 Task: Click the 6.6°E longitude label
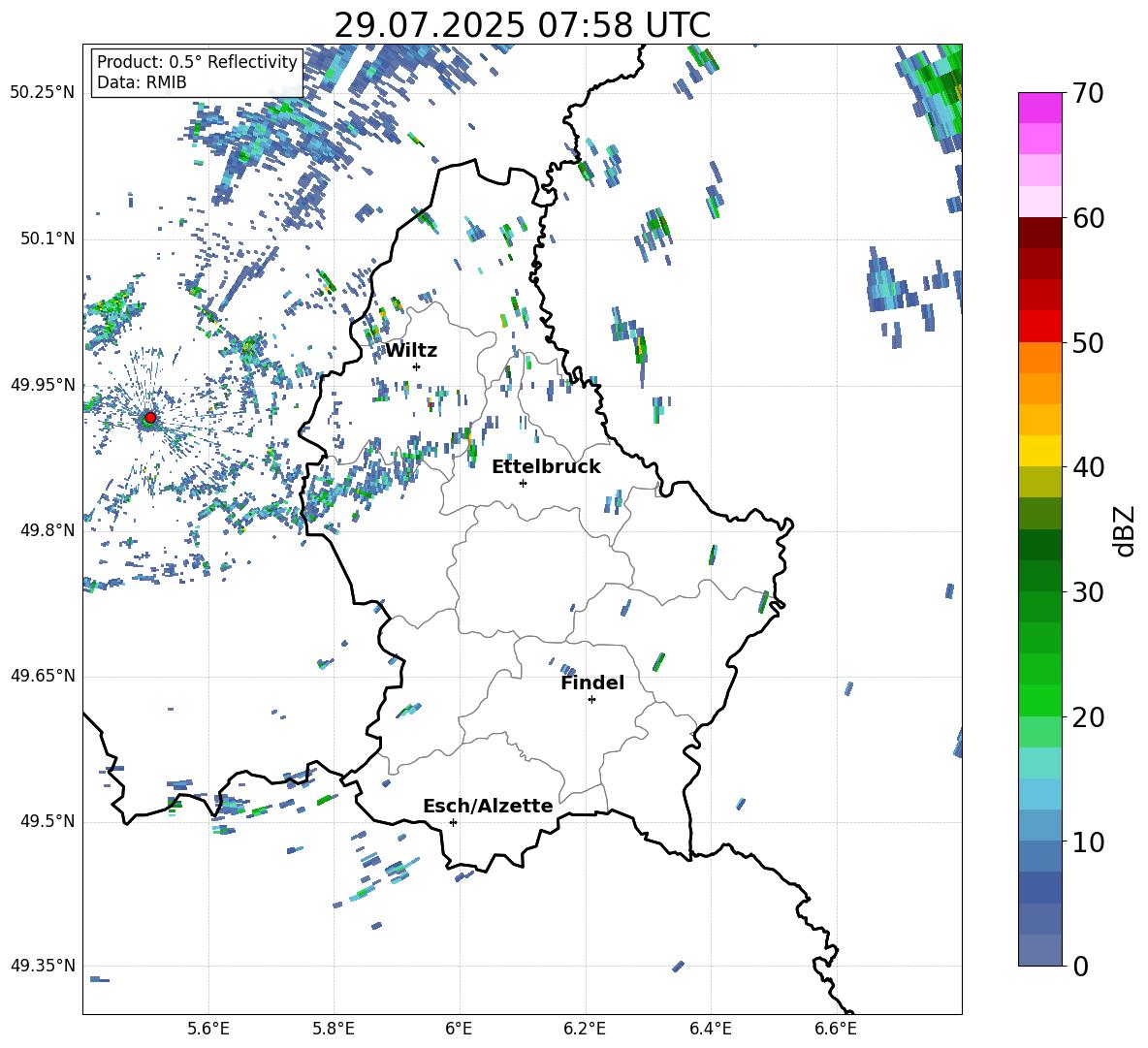(x=836, y=1029)
